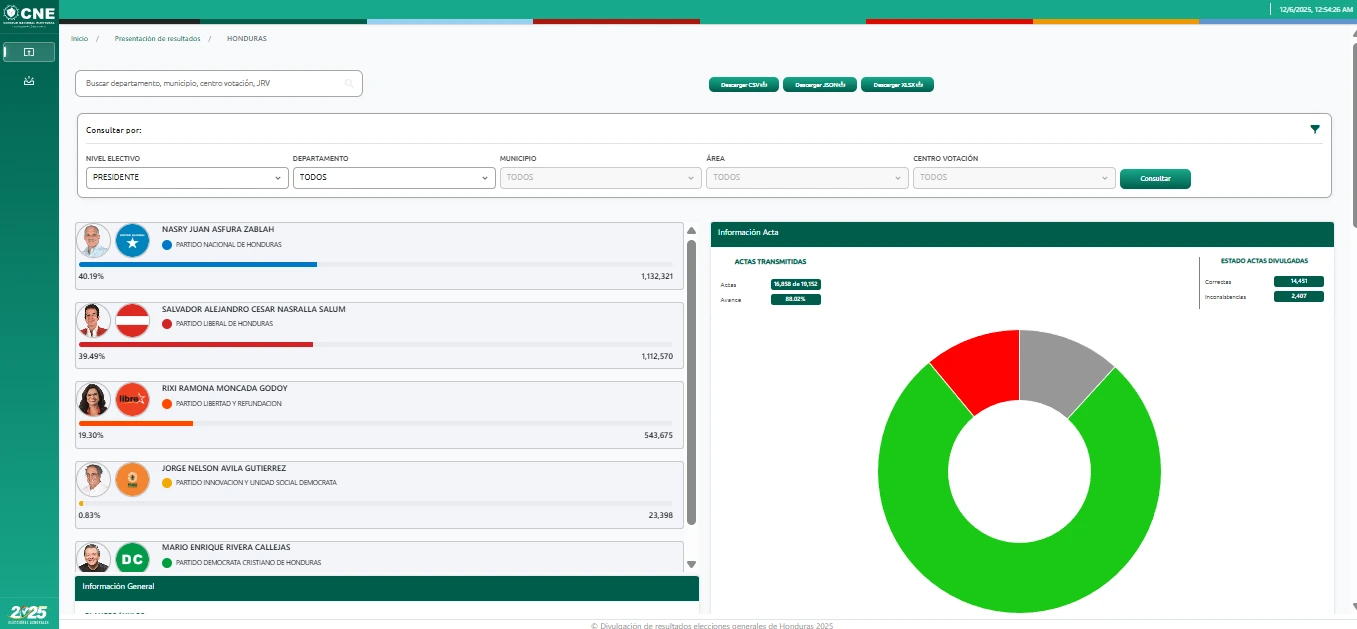
Task: Click the Partido Nacional star logo
Action: [x=132, y=241]
